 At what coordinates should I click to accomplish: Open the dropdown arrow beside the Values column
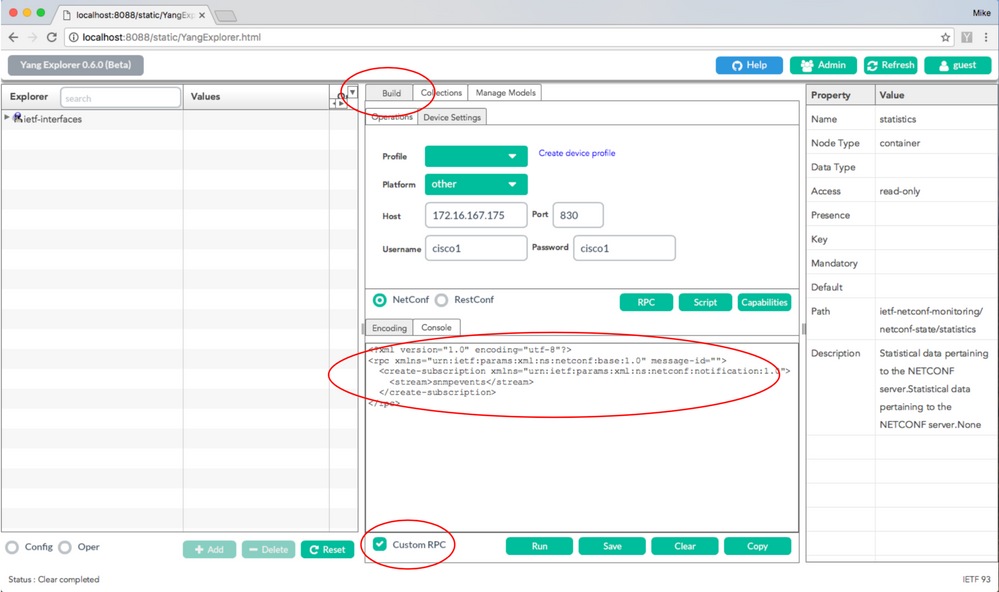tap(352, 92)
